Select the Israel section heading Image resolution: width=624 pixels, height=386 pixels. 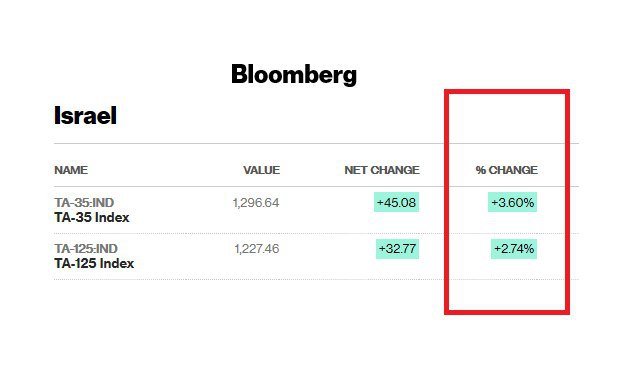click(85, 115)
